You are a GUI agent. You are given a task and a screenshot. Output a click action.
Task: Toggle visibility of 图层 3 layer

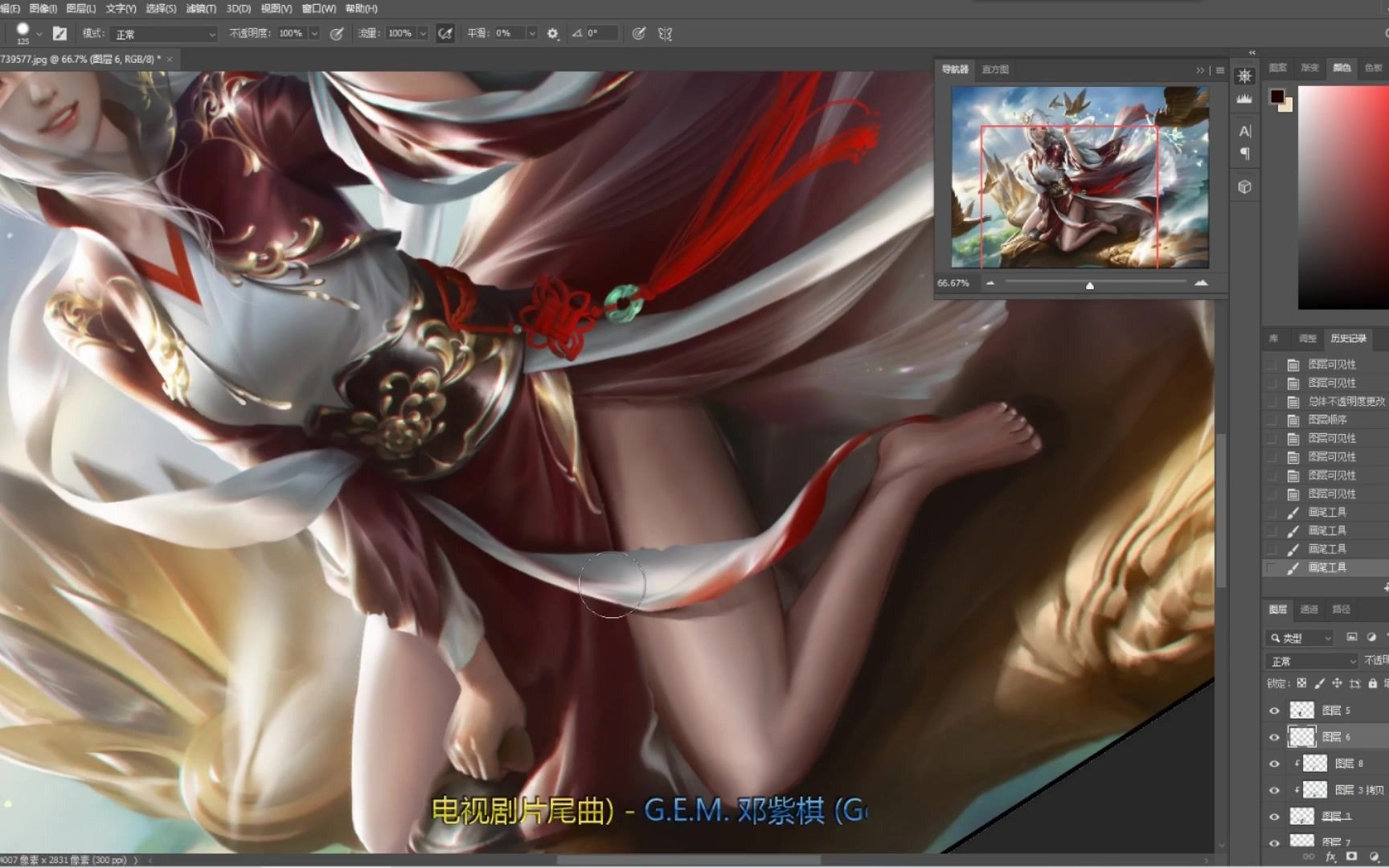click(1274, 817)
